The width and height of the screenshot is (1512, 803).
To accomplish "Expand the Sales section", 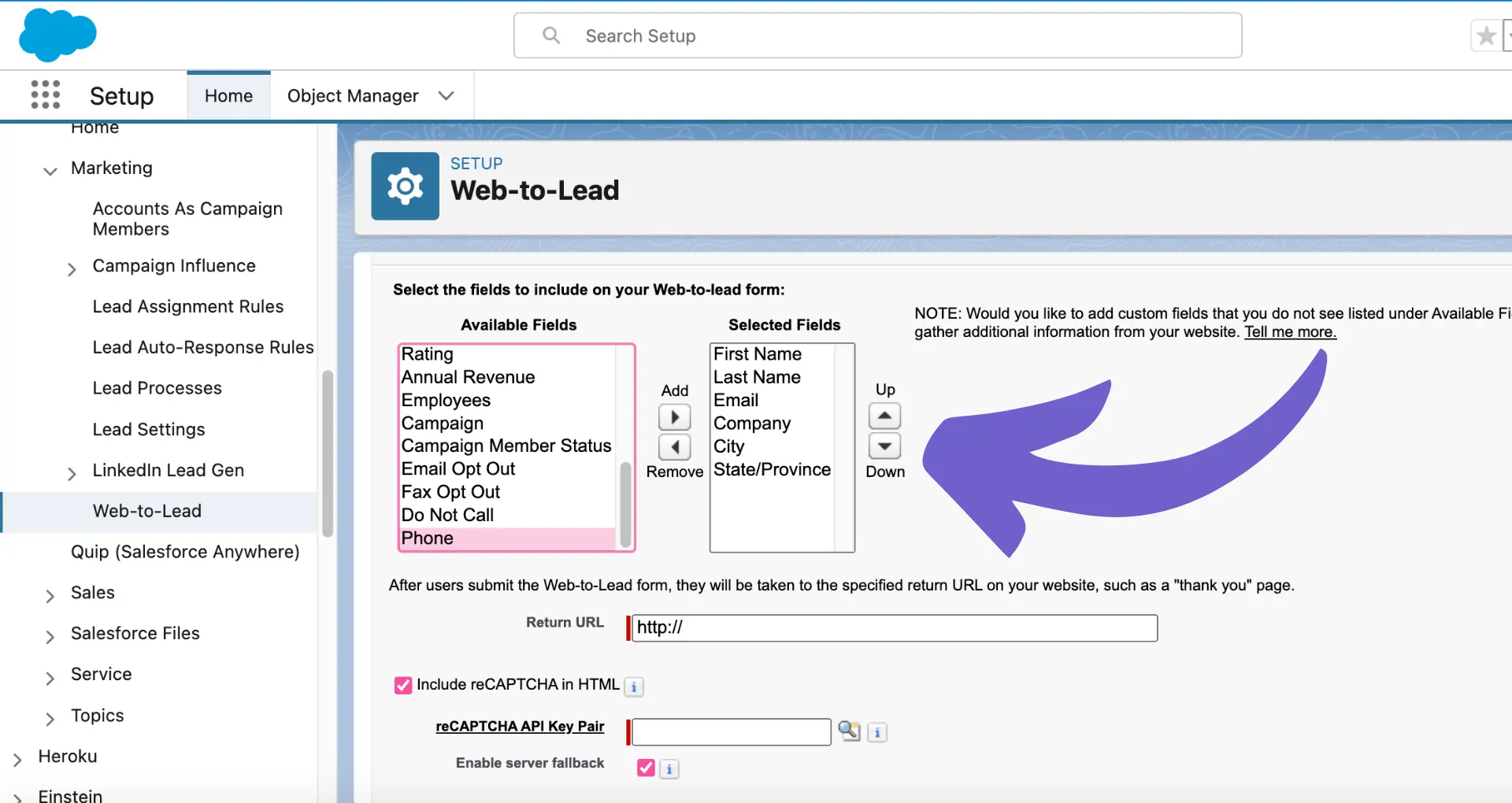I will pos(50,596).
